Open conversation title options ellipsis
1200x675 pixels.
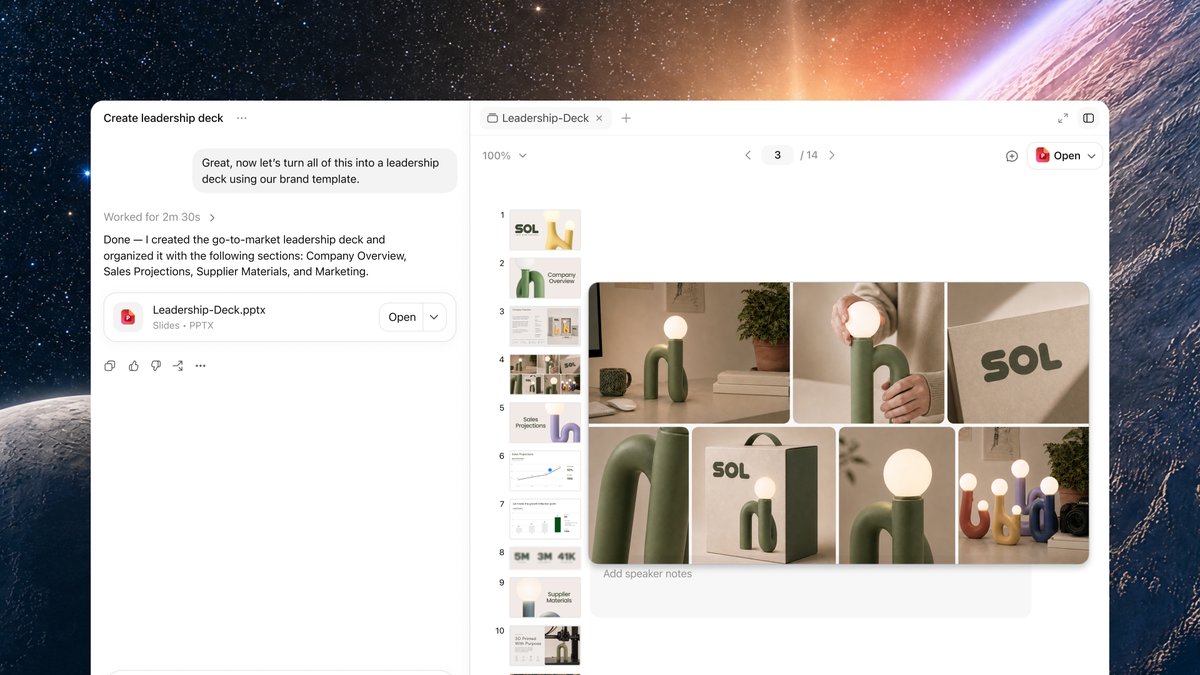pyautogui.click(x=242, y=118)
